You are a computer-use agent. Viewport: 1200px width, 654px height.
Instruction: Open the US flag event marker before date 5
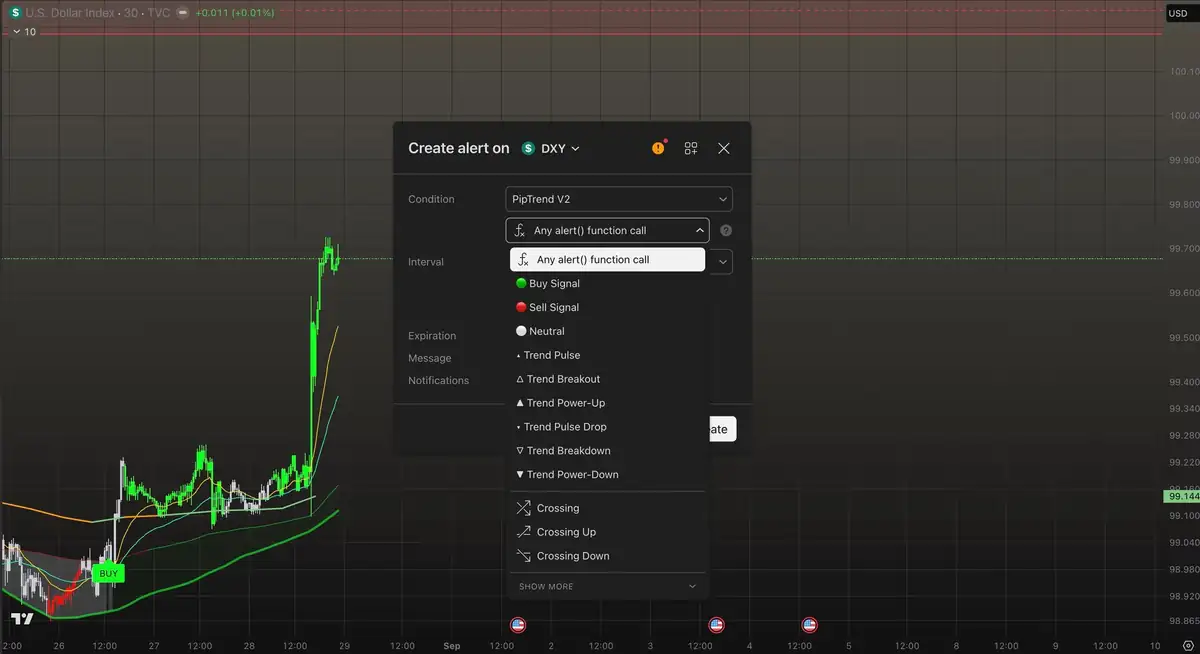(810, 625)
